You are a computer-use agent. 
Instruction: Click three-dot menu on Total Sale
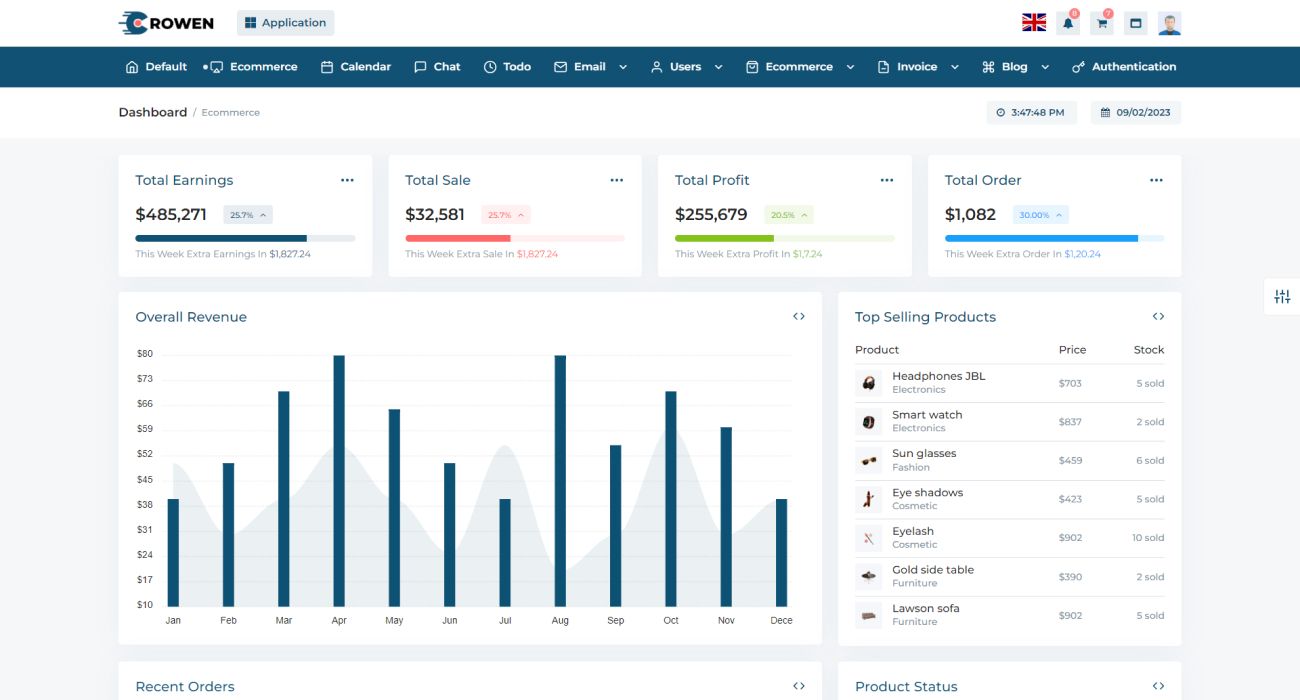pyautogui.click(x=617, y=180)
